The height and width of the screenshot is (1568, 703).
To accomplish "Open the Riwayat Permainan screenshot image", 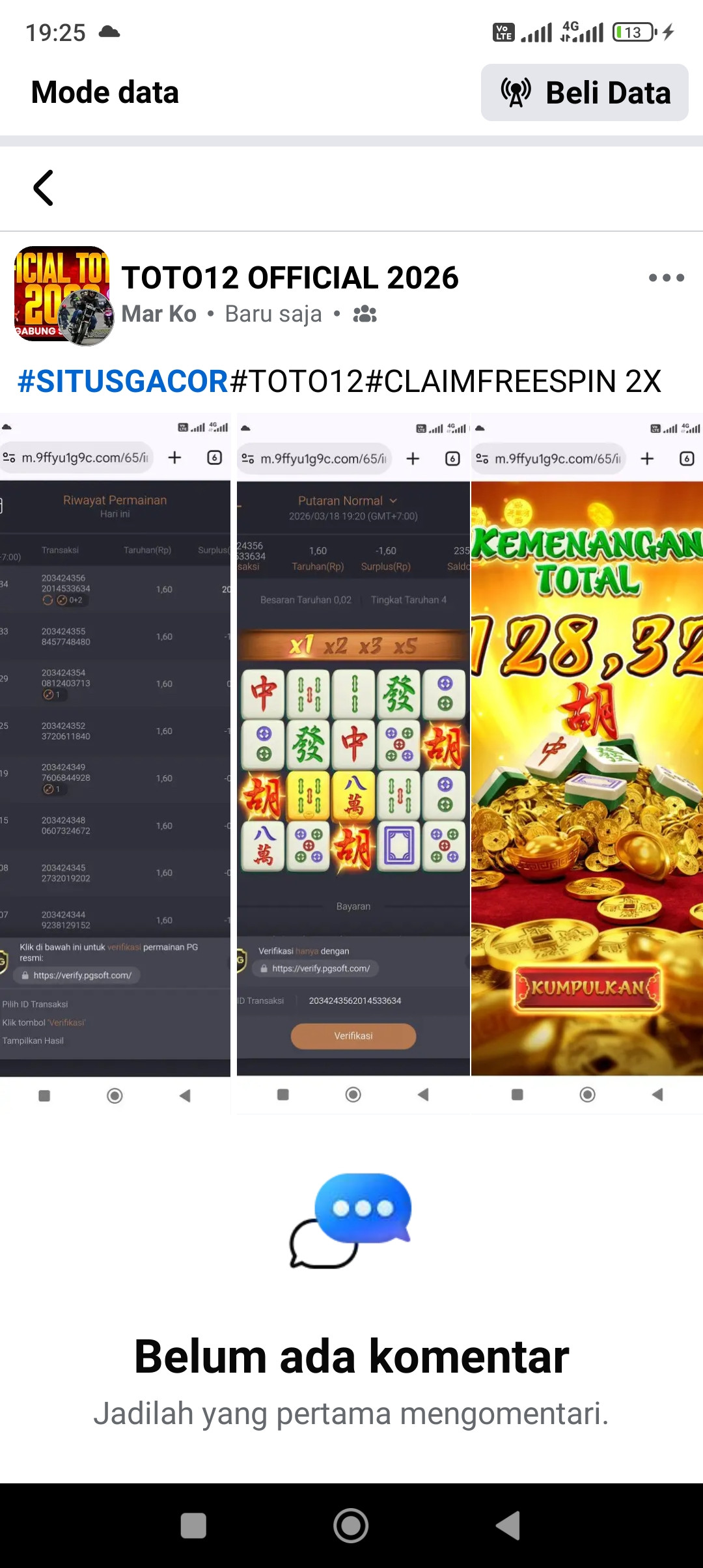I will click(x=115, y=763).
